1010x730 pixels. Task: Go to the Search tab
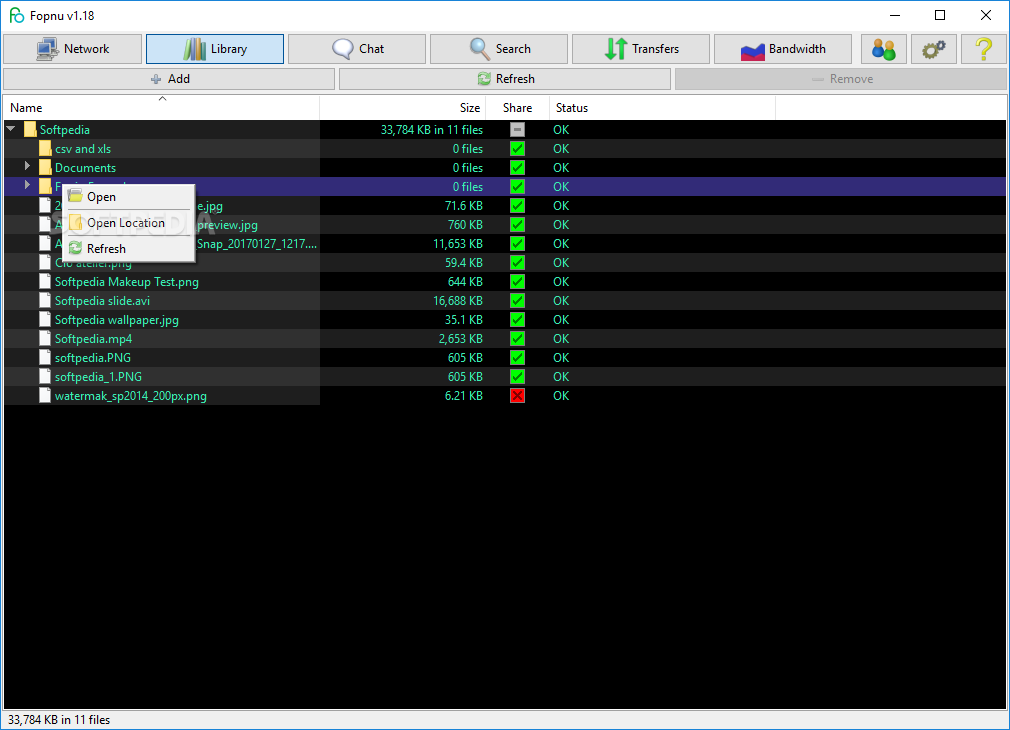499,49
